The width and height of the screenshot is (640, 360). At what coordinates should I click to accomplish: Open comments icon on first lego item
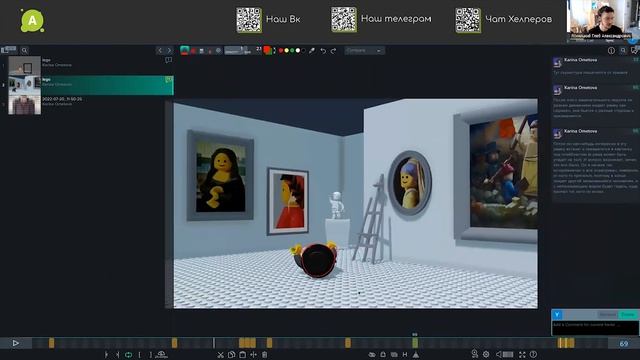pos(168,60)
